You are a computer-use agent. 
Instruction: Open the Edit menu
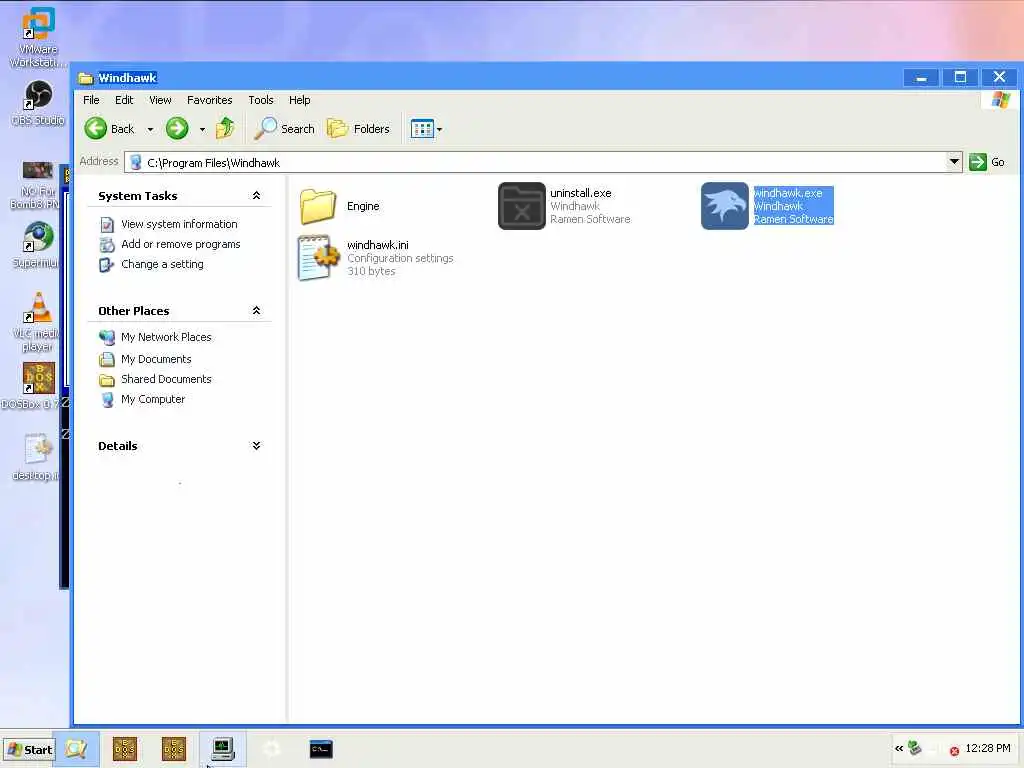point(124,100)
